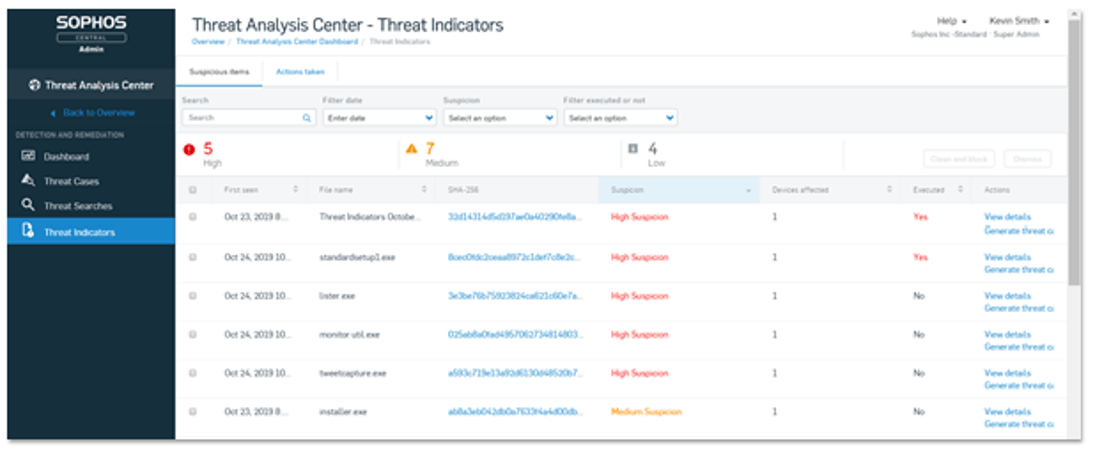This screenshot has height=452, width=1095.
Task: Click the red High severity icon
Action: [x=189, y=150]
